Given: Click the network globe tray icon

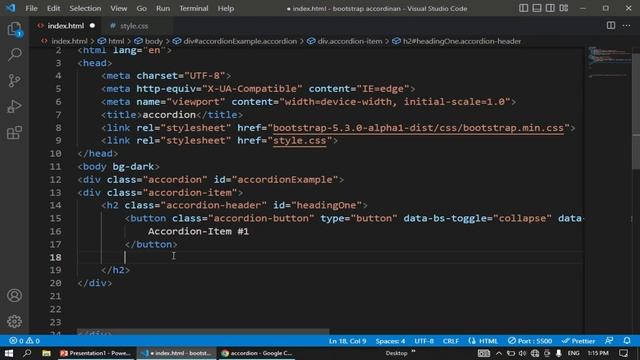Looking at the screenshot, I should click(x=535, y=353).
